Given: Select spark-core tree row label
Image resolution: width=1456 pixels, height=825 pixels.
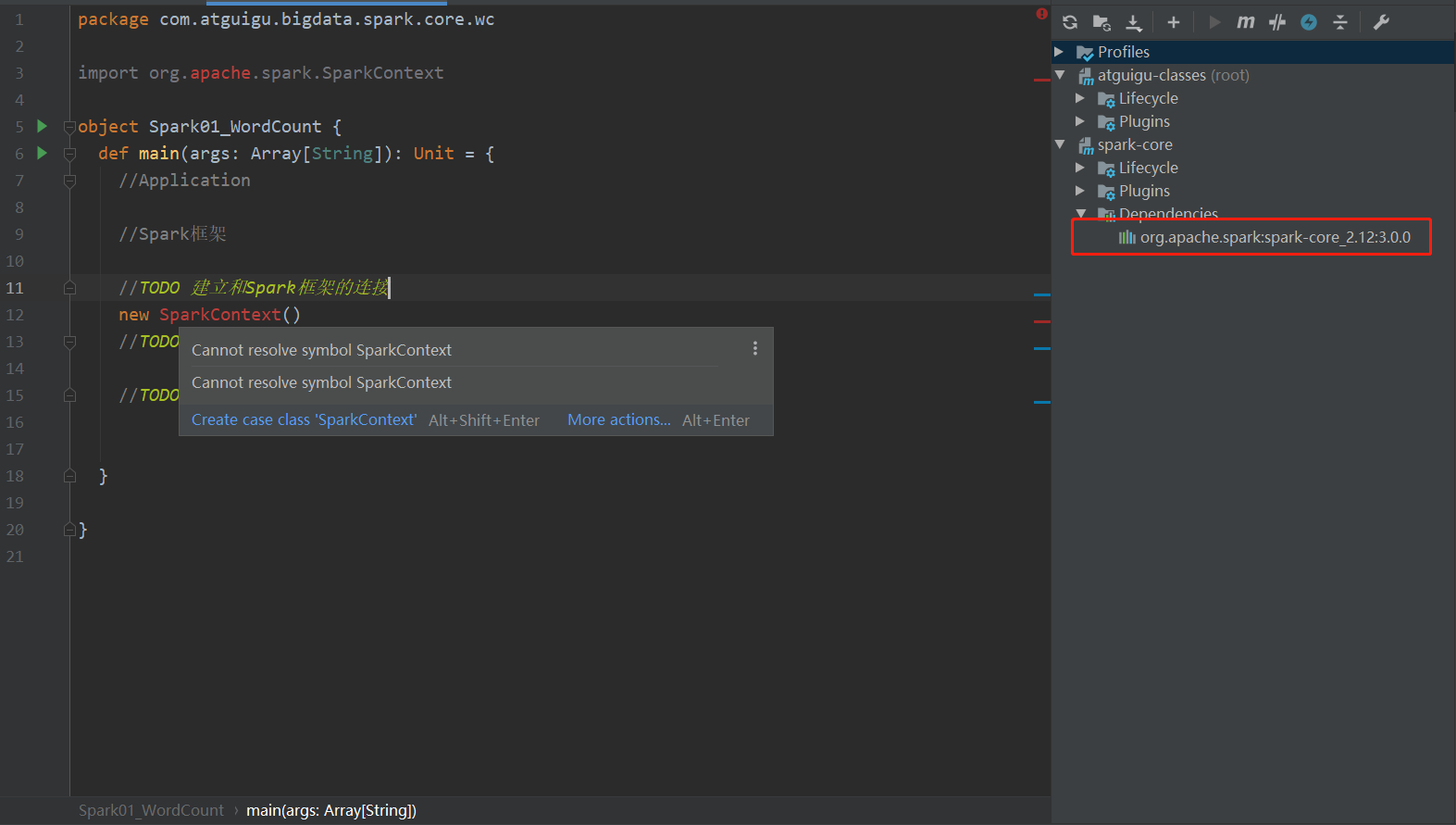Looking at the screenshot, I should 1135,144.
